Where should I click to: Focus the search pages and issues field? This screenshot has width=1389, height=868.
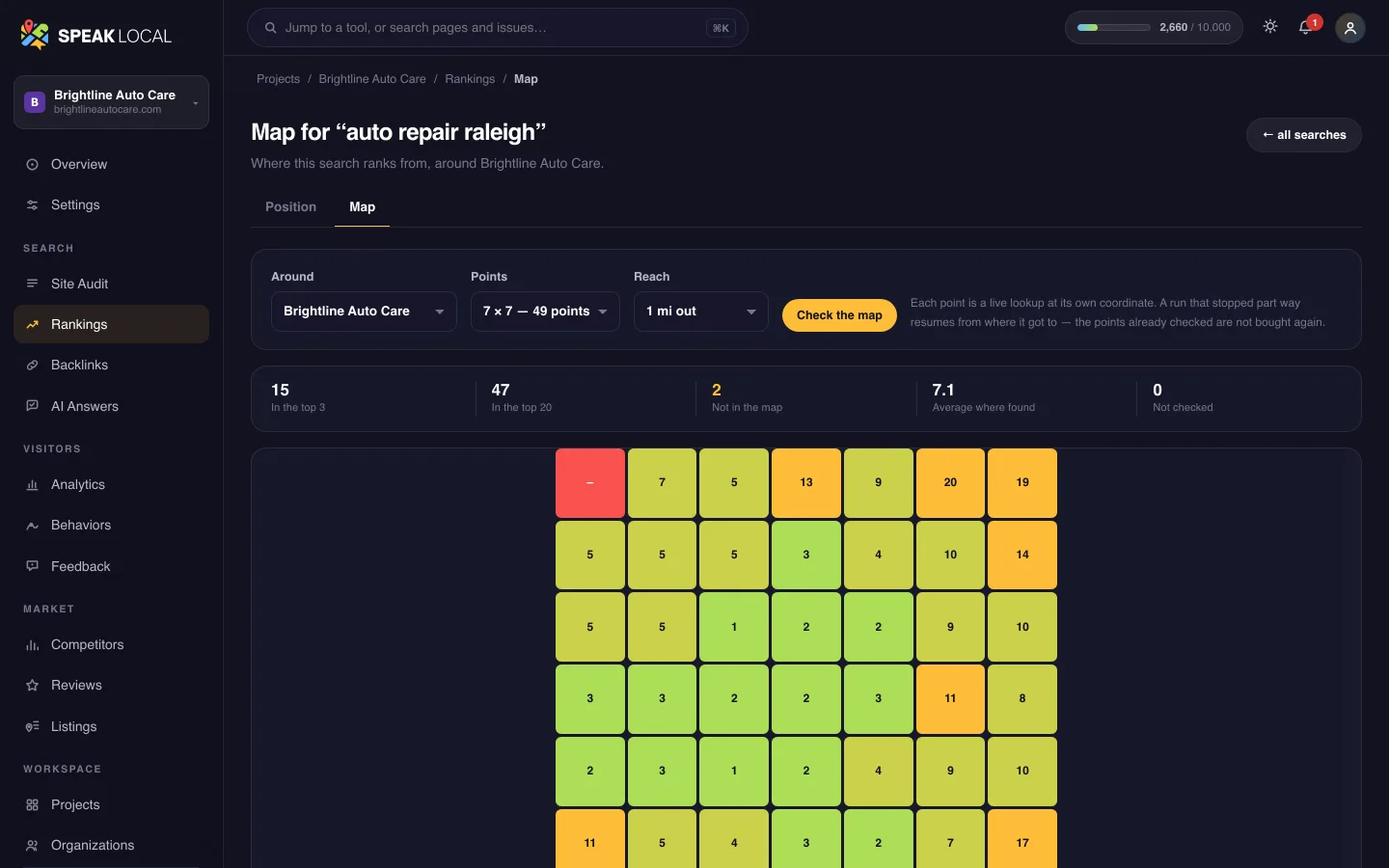click(498, 28)
